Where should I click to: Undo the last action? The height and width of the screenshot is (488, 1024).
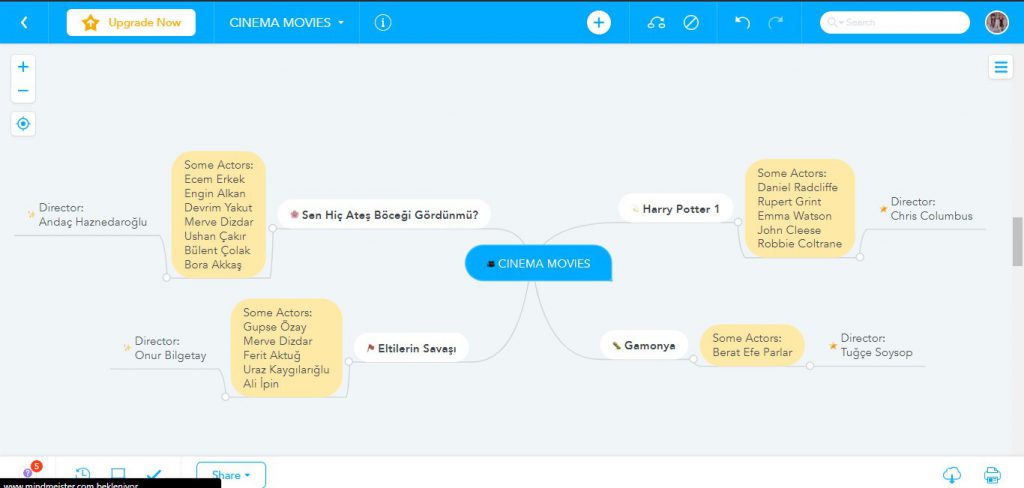coord(742,22)
